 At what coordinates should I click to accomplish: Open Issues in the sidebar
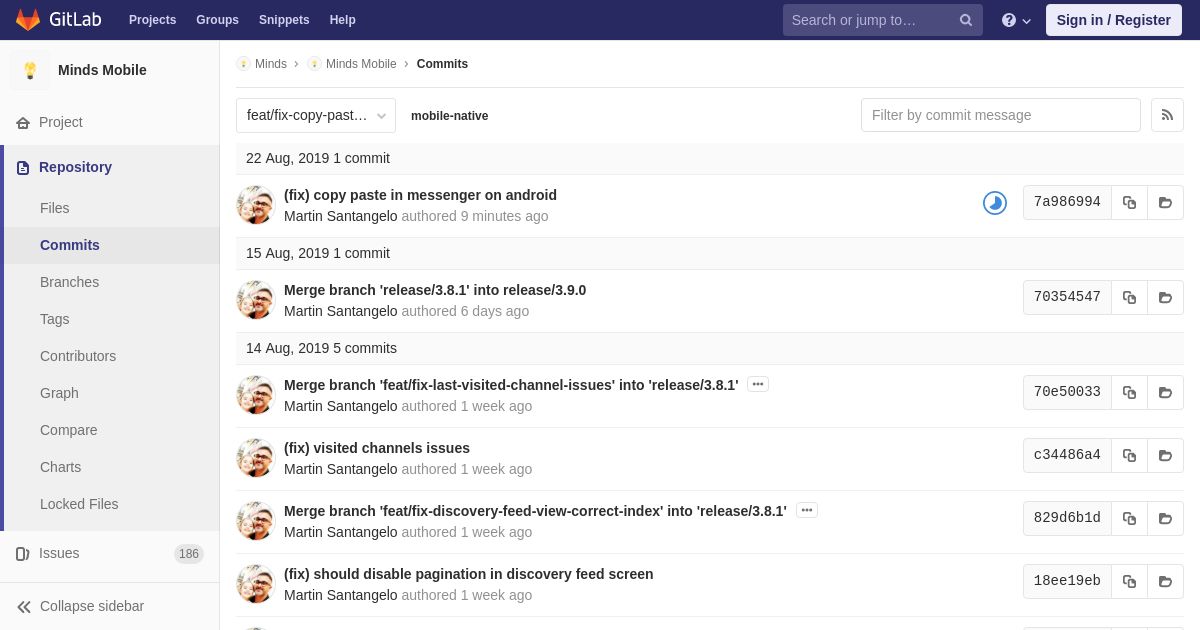(59, 553)
